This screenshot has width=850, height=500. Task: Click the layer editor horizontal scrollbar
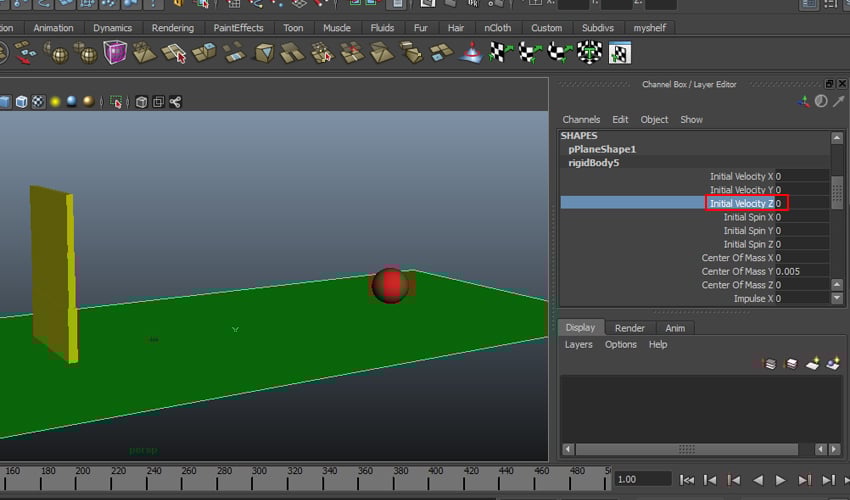pos(686,449)
